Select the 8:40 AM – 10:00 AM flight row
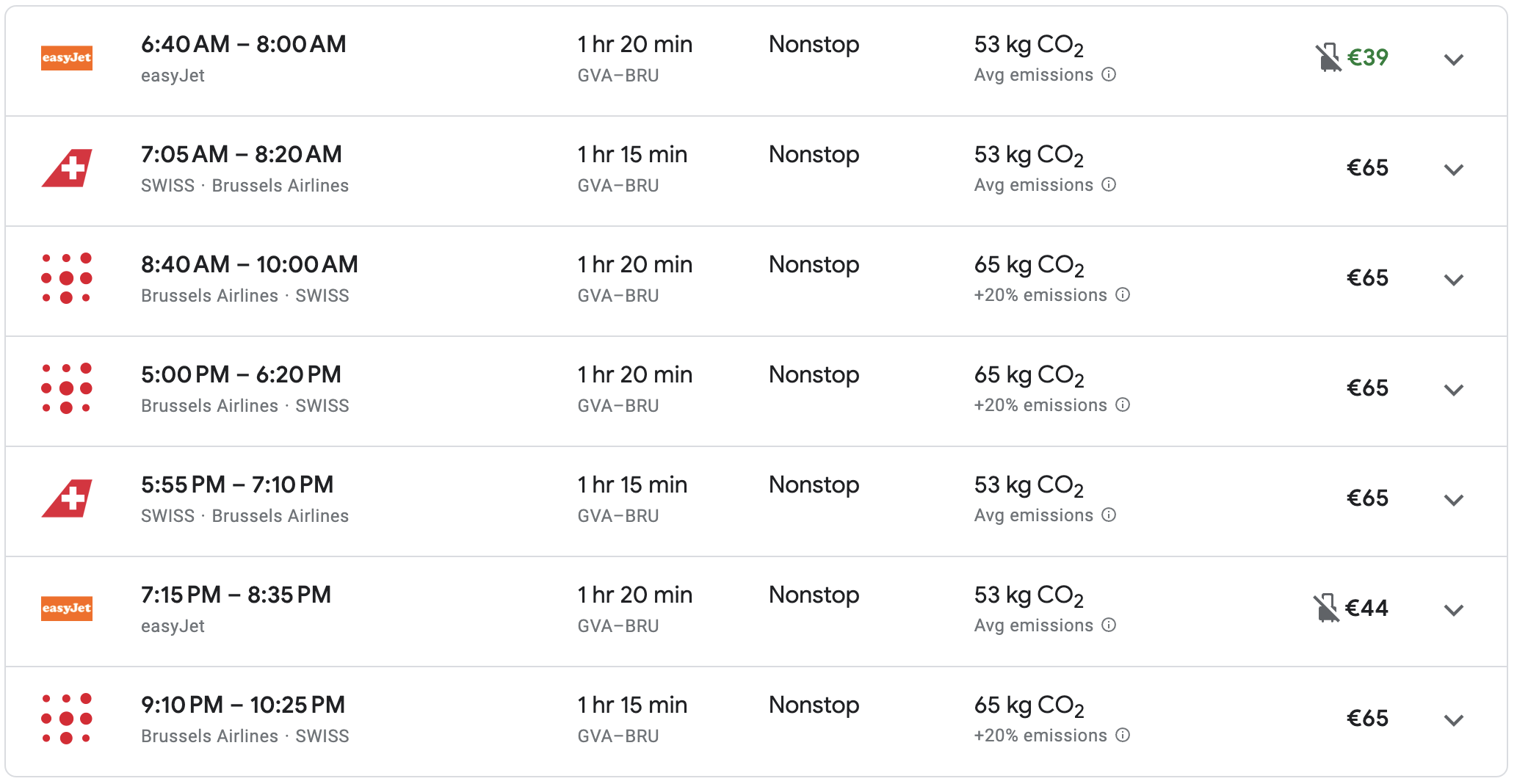This screenshot has height=784, width=1517. point(250,264)
